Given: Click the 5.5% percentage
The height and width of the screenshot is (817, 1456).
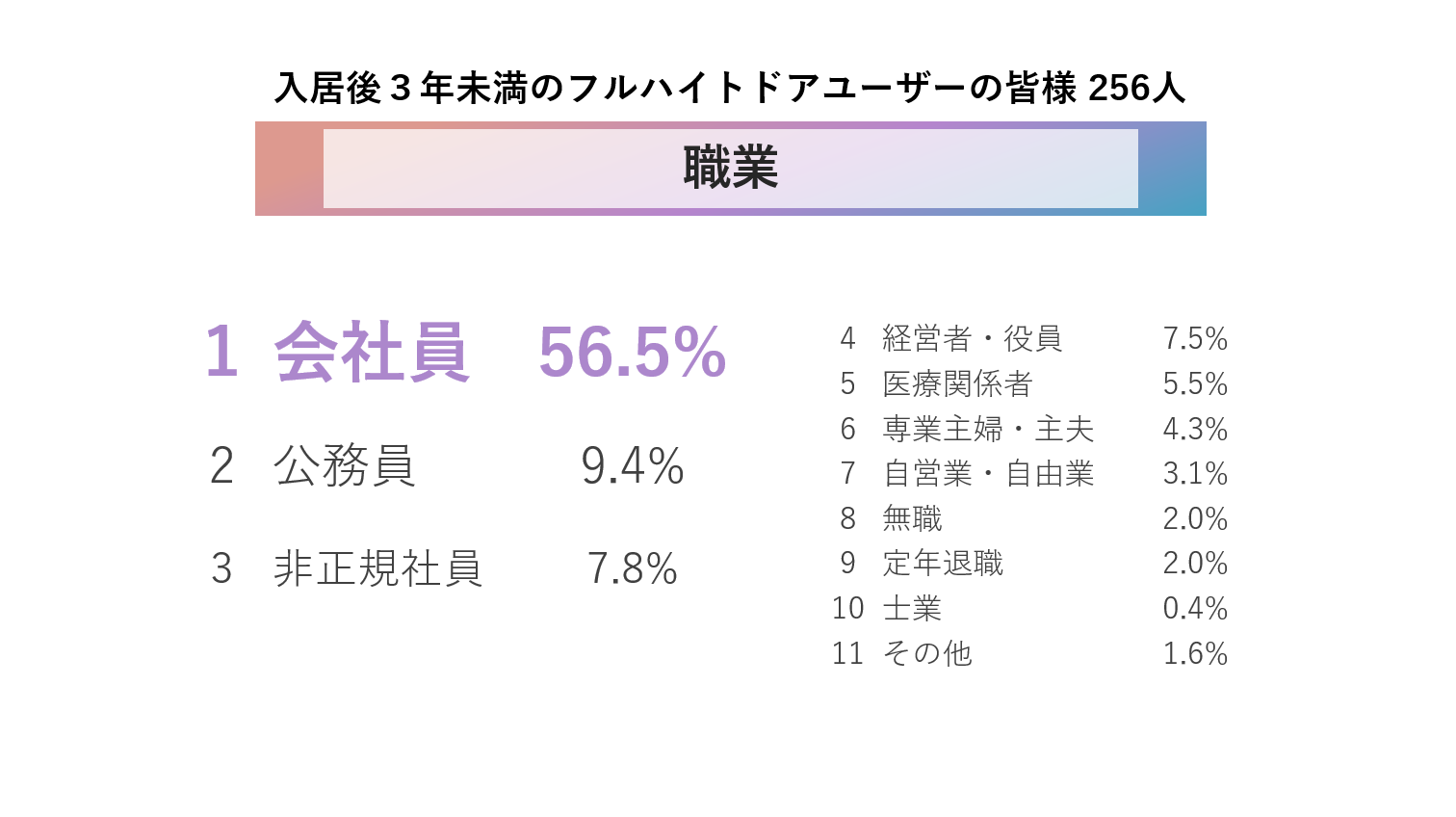Looking at the screenshot, I should coord(1195,383).
